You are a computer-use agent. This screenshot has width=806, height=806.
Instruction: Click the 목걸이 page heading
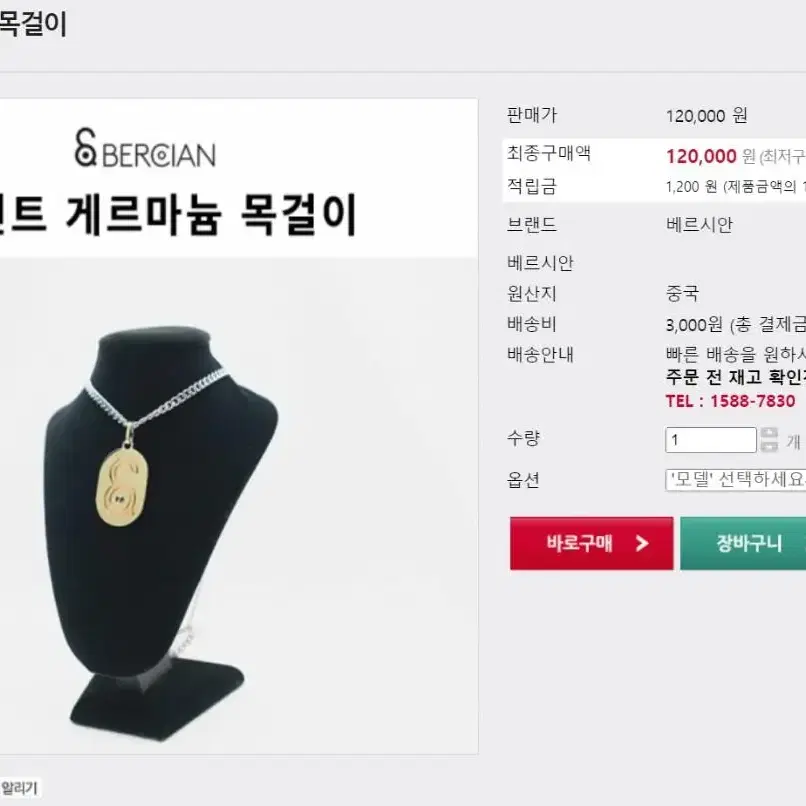(x=33, y=24)
